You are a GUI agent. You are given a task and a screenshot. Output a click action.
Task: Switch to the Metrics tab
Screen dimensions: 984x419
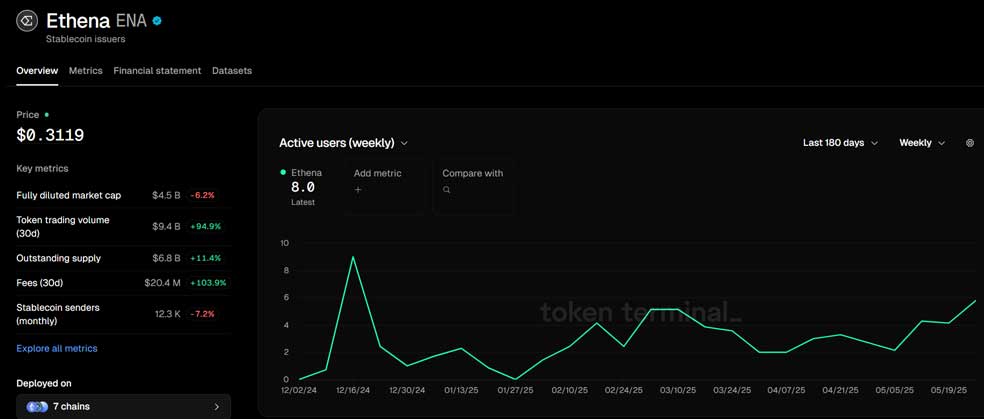click(x=85, y=71)
